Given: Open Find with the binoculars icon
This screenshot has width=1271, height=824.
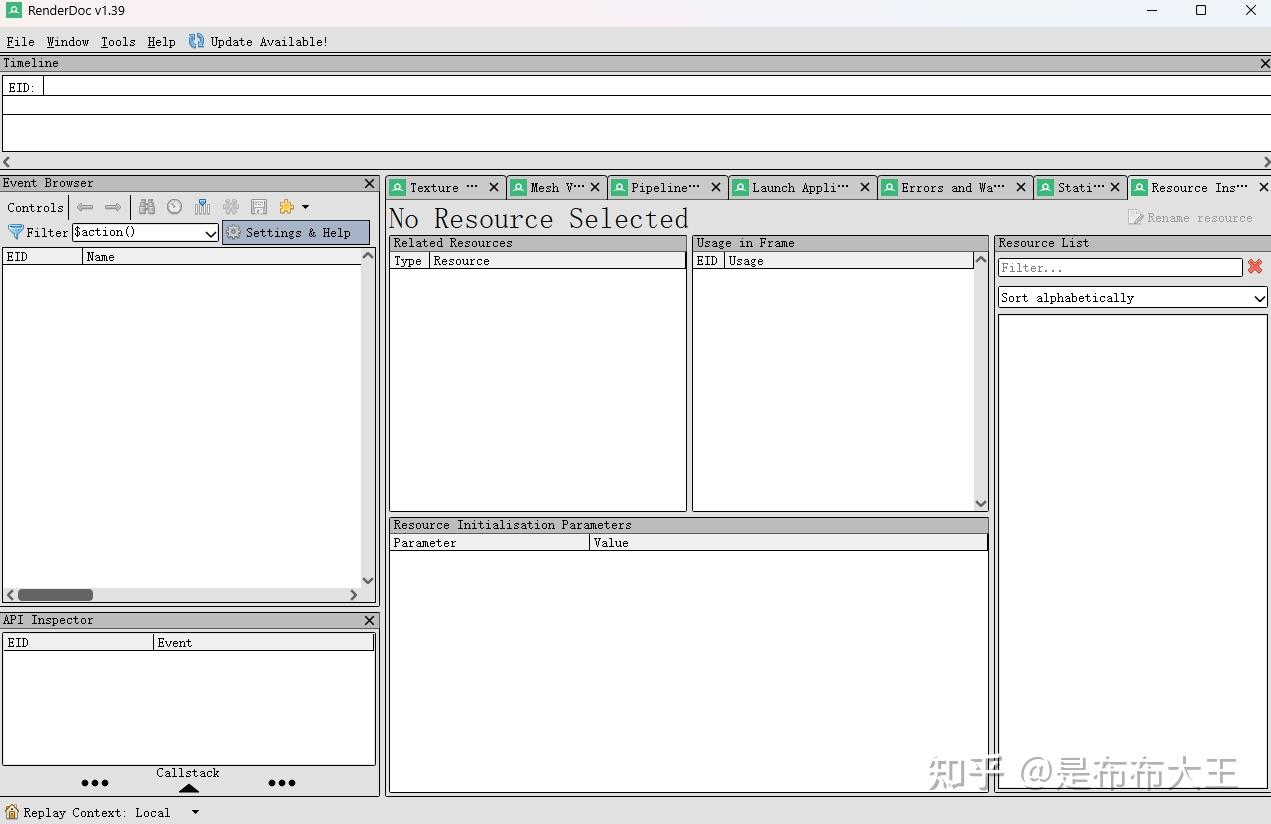Looking at the screenshot, I should (147, 207).
